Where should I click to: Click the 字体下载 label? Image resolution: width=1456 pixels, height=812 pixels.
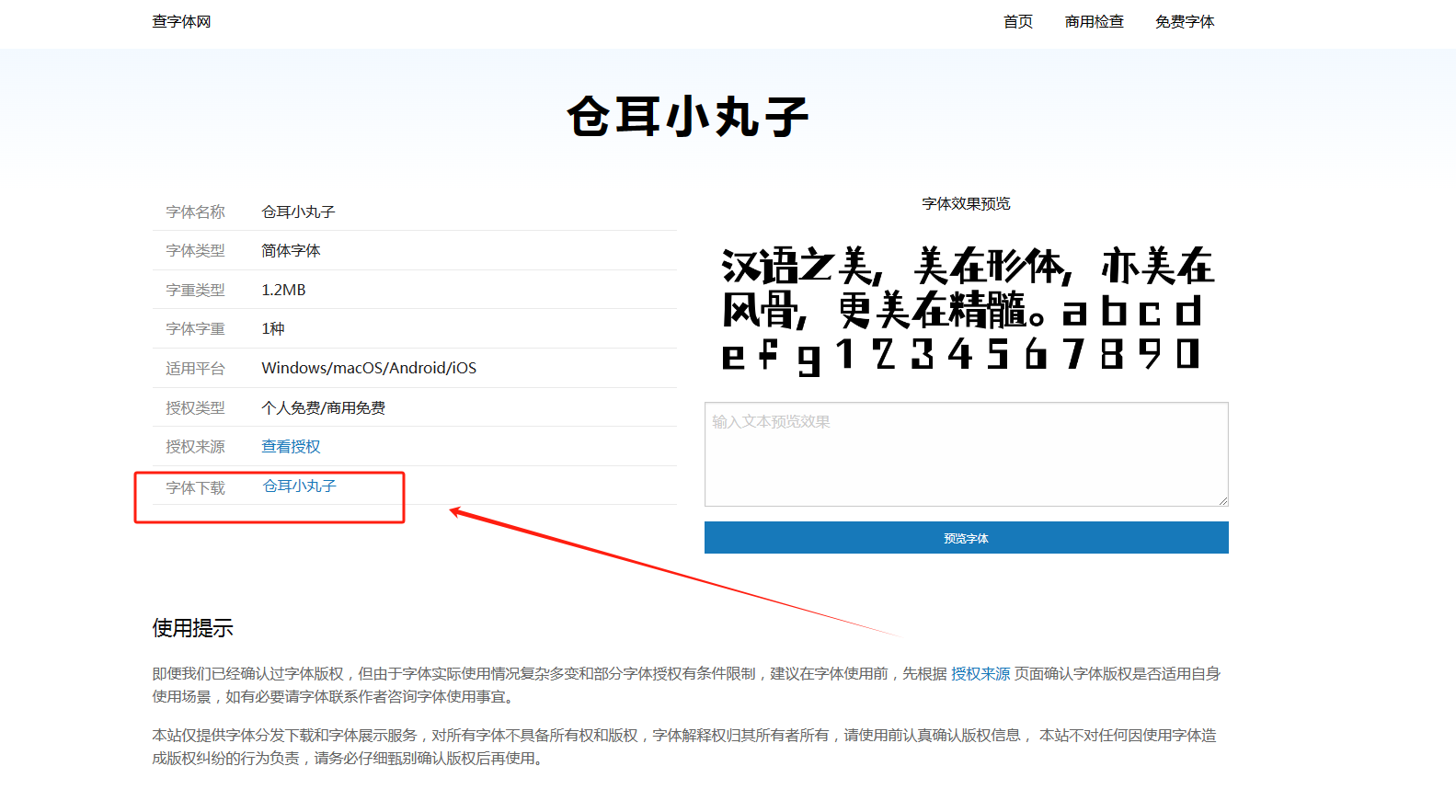click(195, 488)
